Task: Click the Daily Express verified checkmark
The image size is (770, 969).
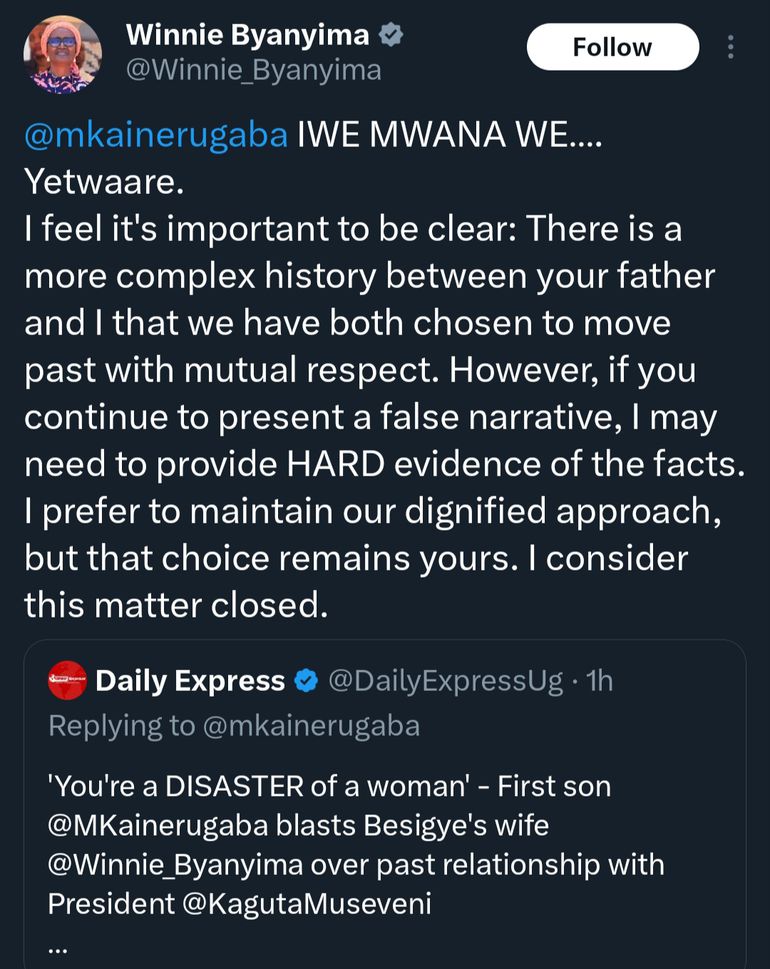Action: point(307,681)
